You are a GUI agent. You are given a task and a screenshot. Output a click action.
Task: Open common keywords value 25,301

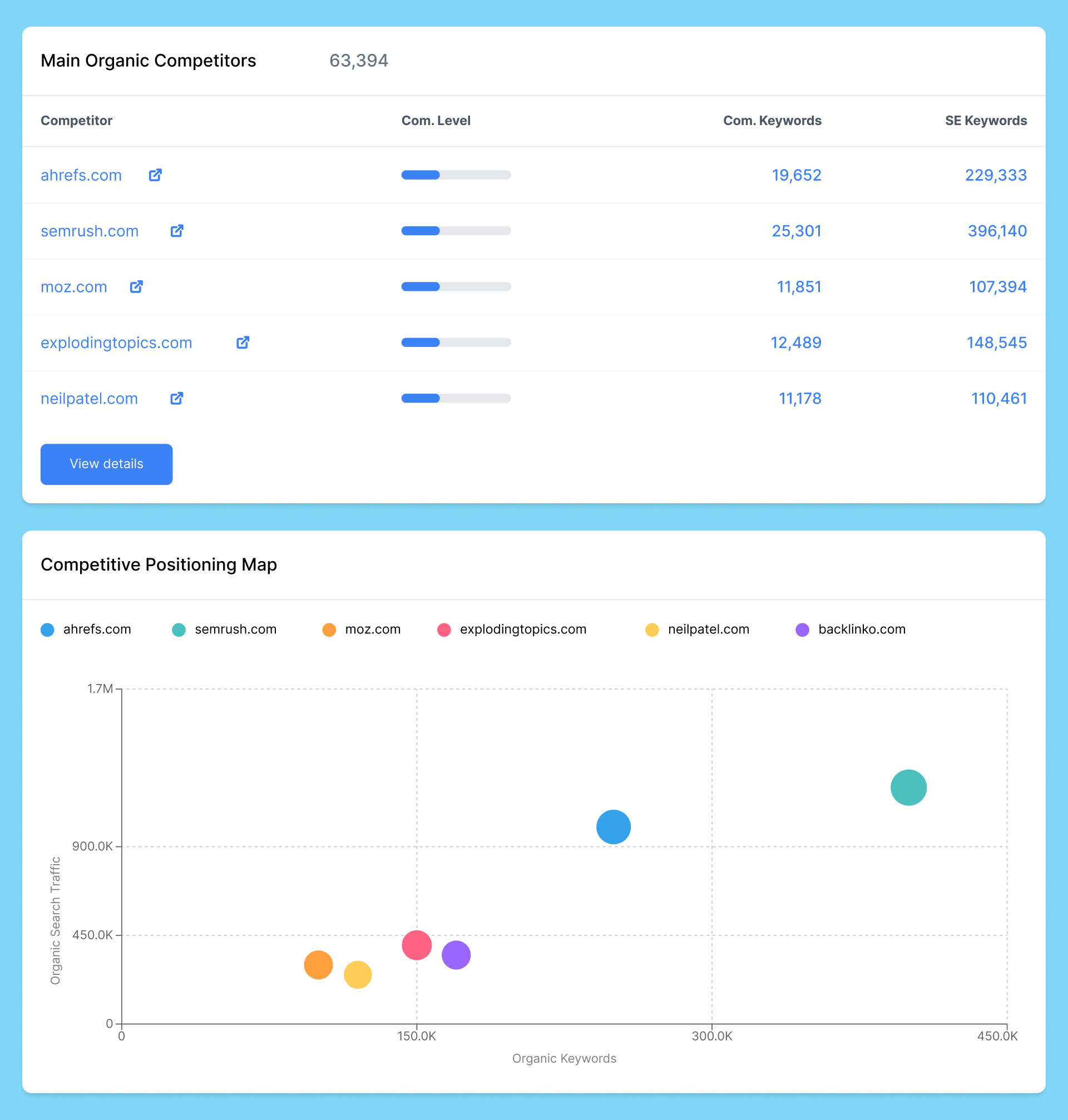(797, 231)
